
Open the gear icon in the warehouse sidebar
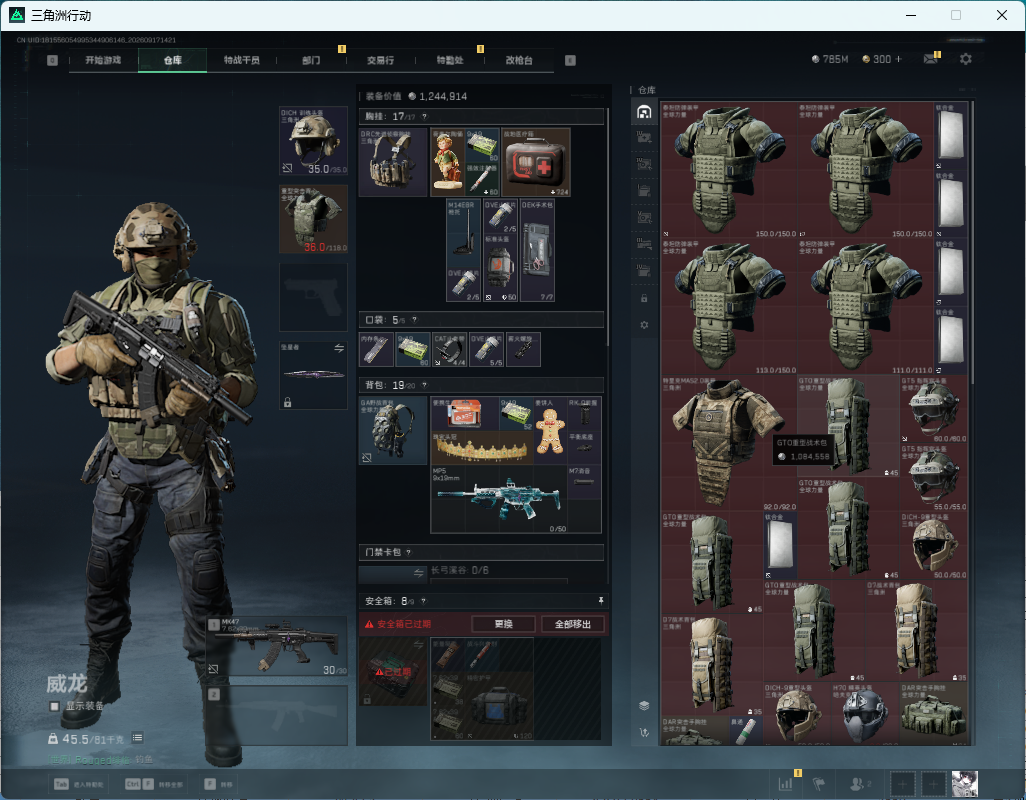644,325
